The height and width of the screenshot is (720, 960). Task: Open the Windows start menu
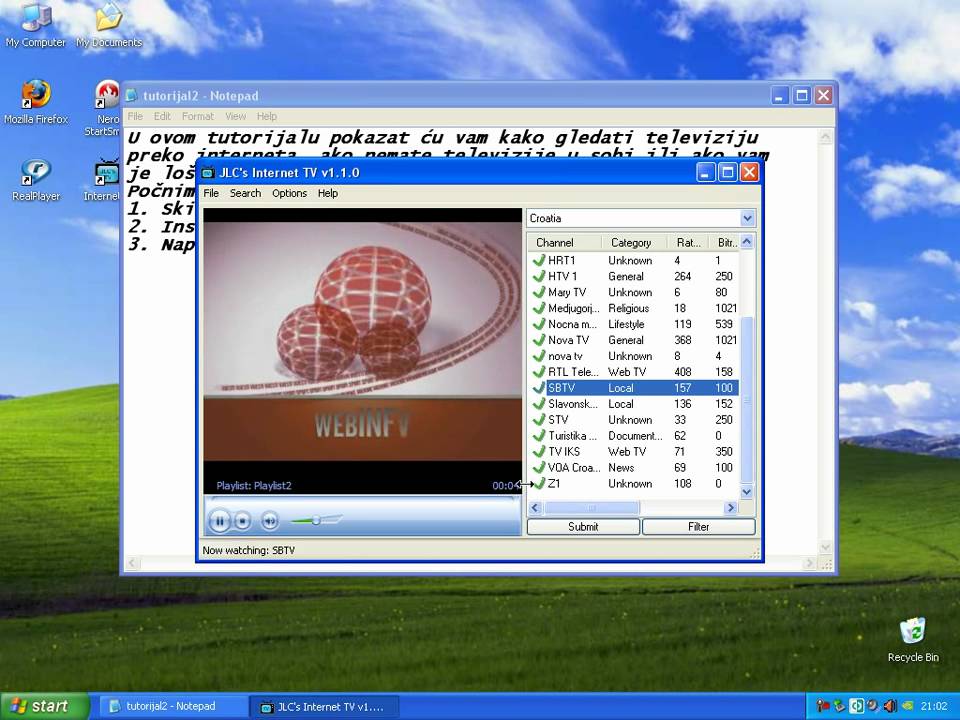[44, 706]
